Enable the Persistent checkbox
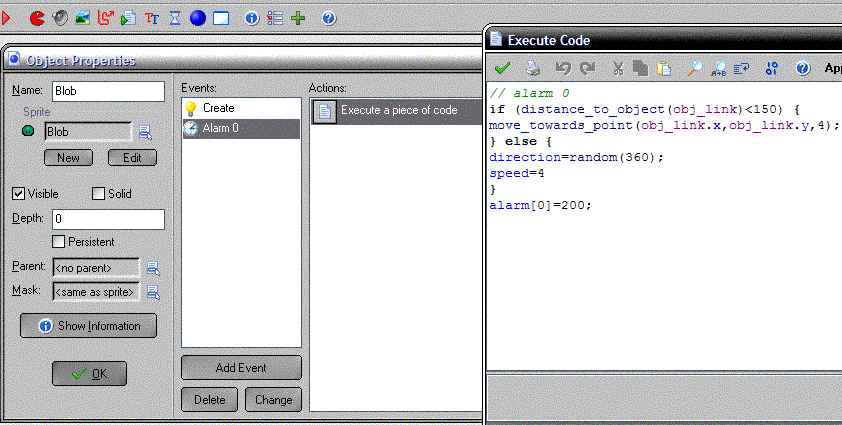Image resolution: width=842 pixels, height=425 pixels. [x=59, y=242]
